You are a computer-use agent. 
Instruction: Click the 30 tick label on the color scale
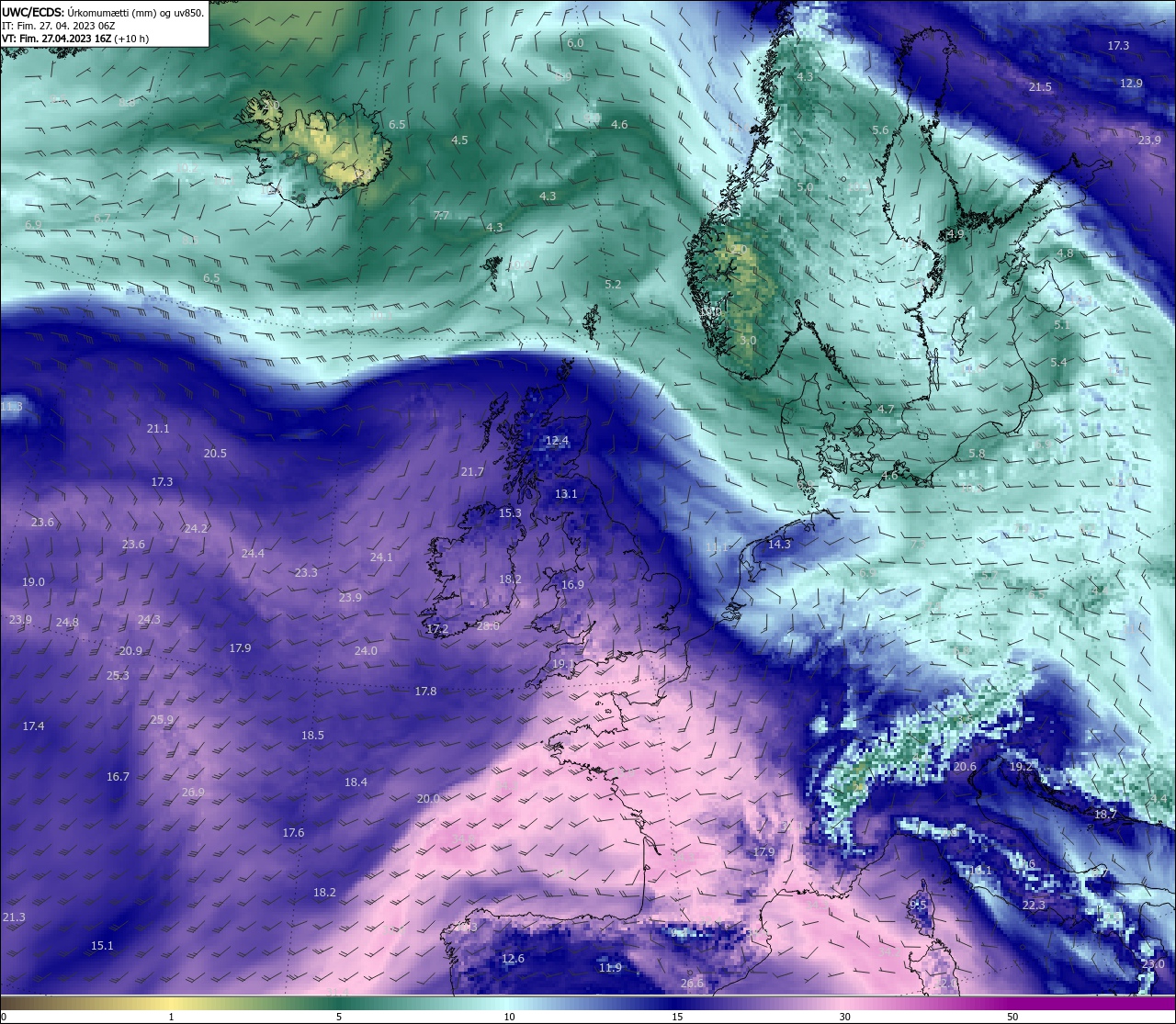844,1017
